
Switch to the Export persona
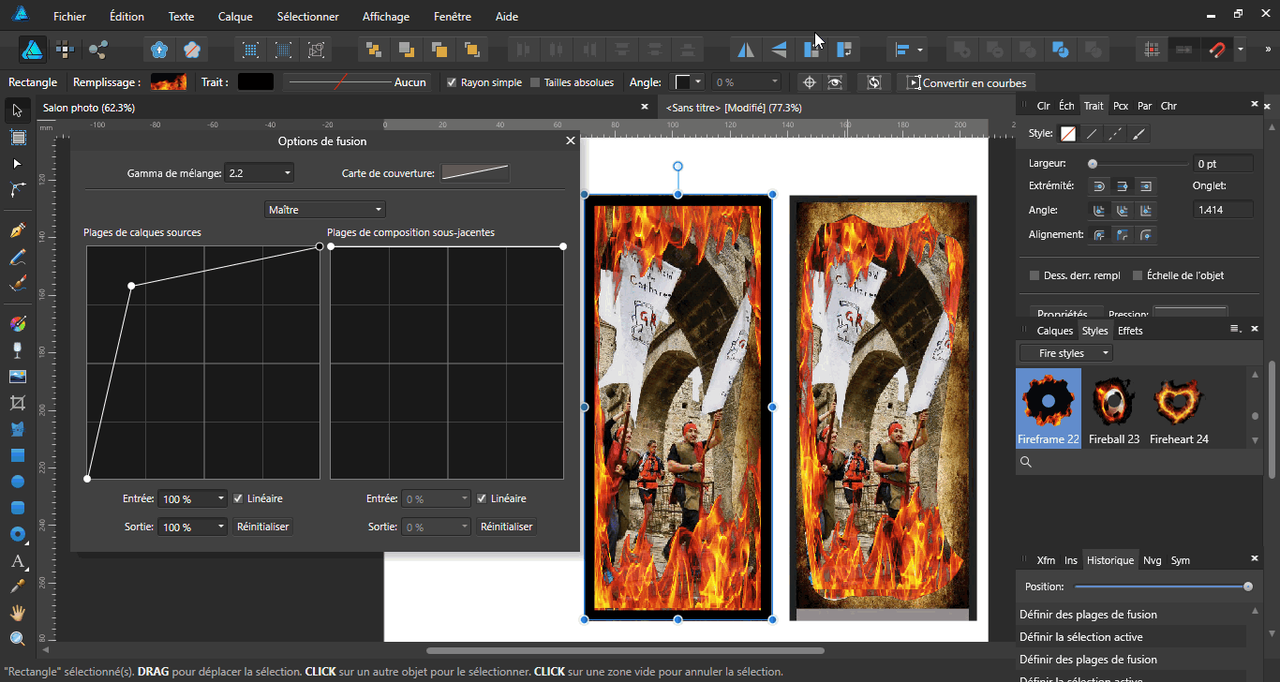[98, 49]
